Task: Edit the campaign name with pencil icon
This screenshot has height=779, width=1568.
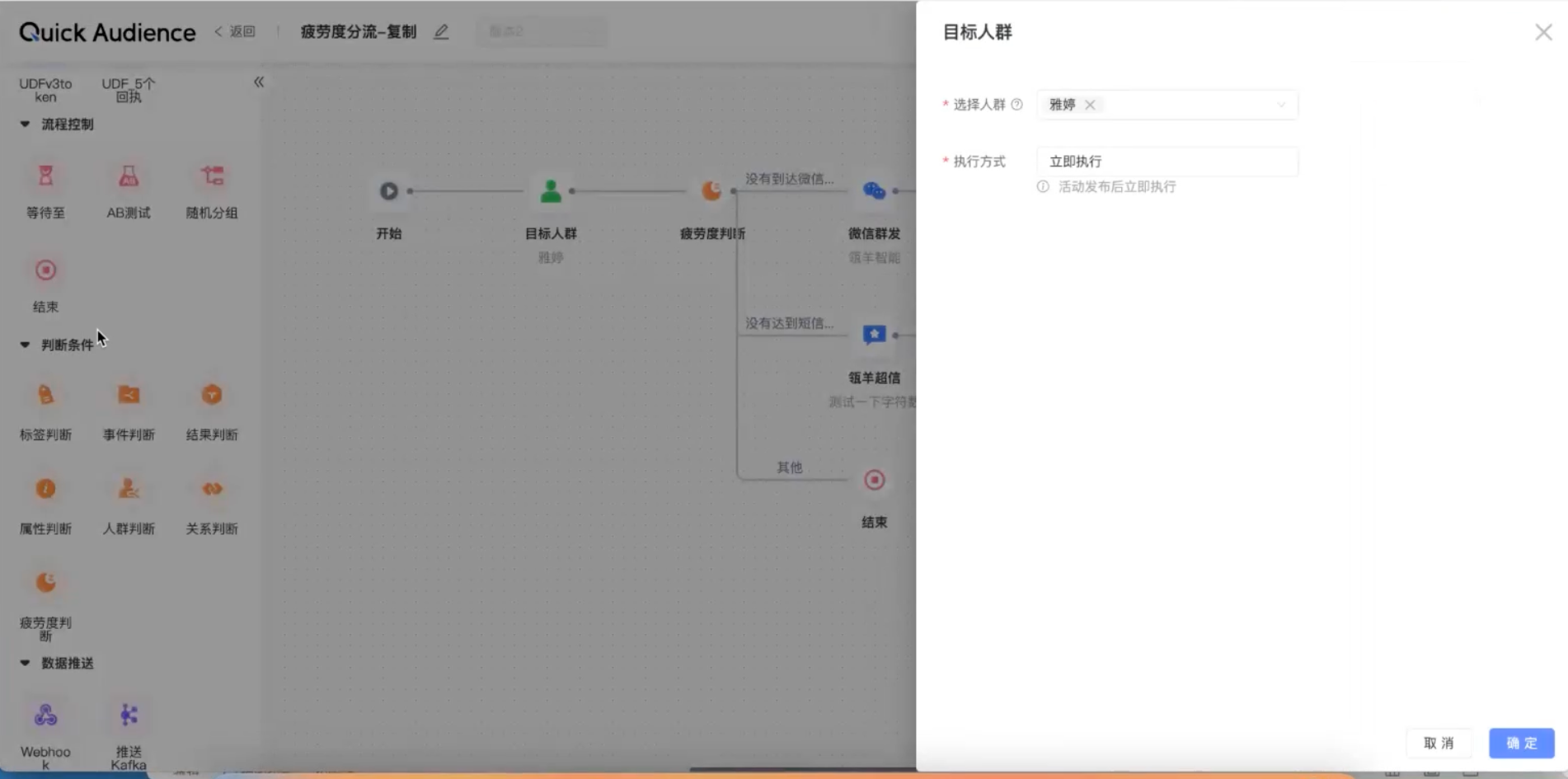Action: [441, 32]
